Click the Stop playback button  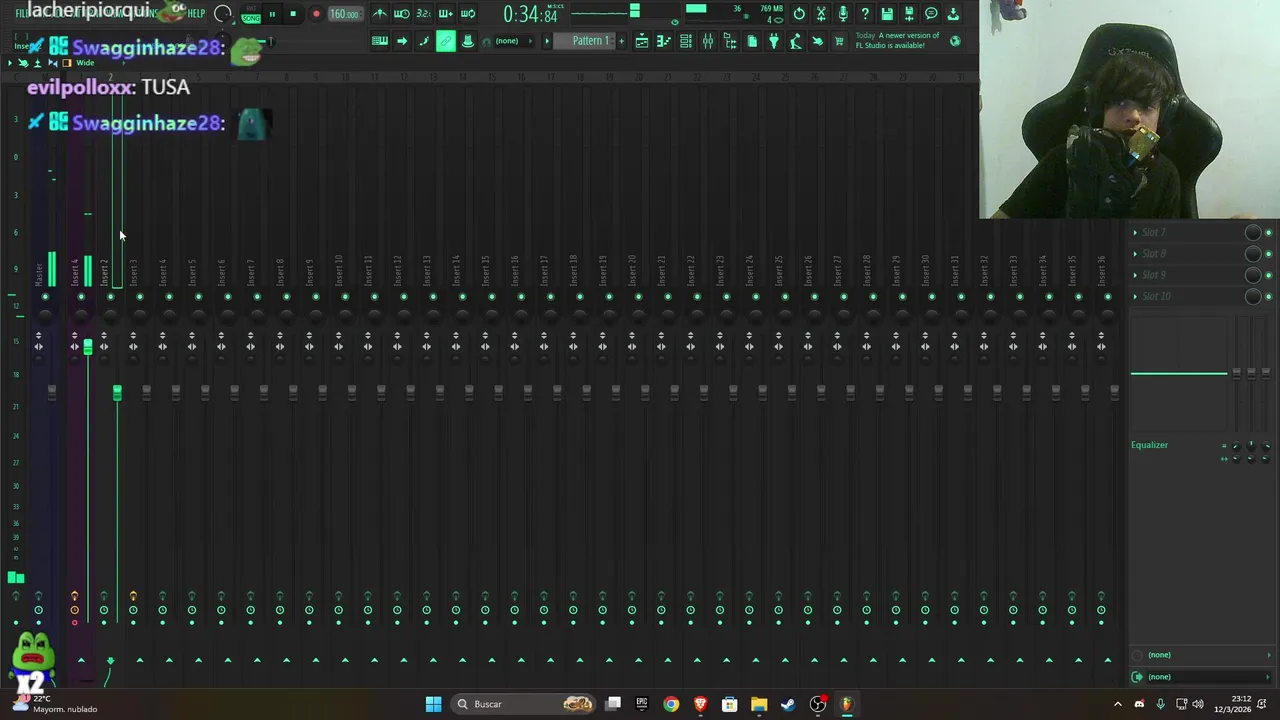[293, 14]
